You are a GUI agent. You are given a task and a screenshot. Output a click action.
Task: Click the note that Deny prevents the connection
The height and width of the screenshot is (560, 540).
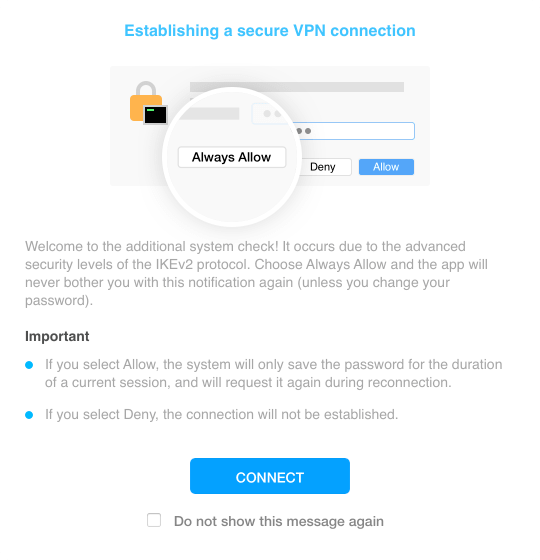tap(221, 415)
